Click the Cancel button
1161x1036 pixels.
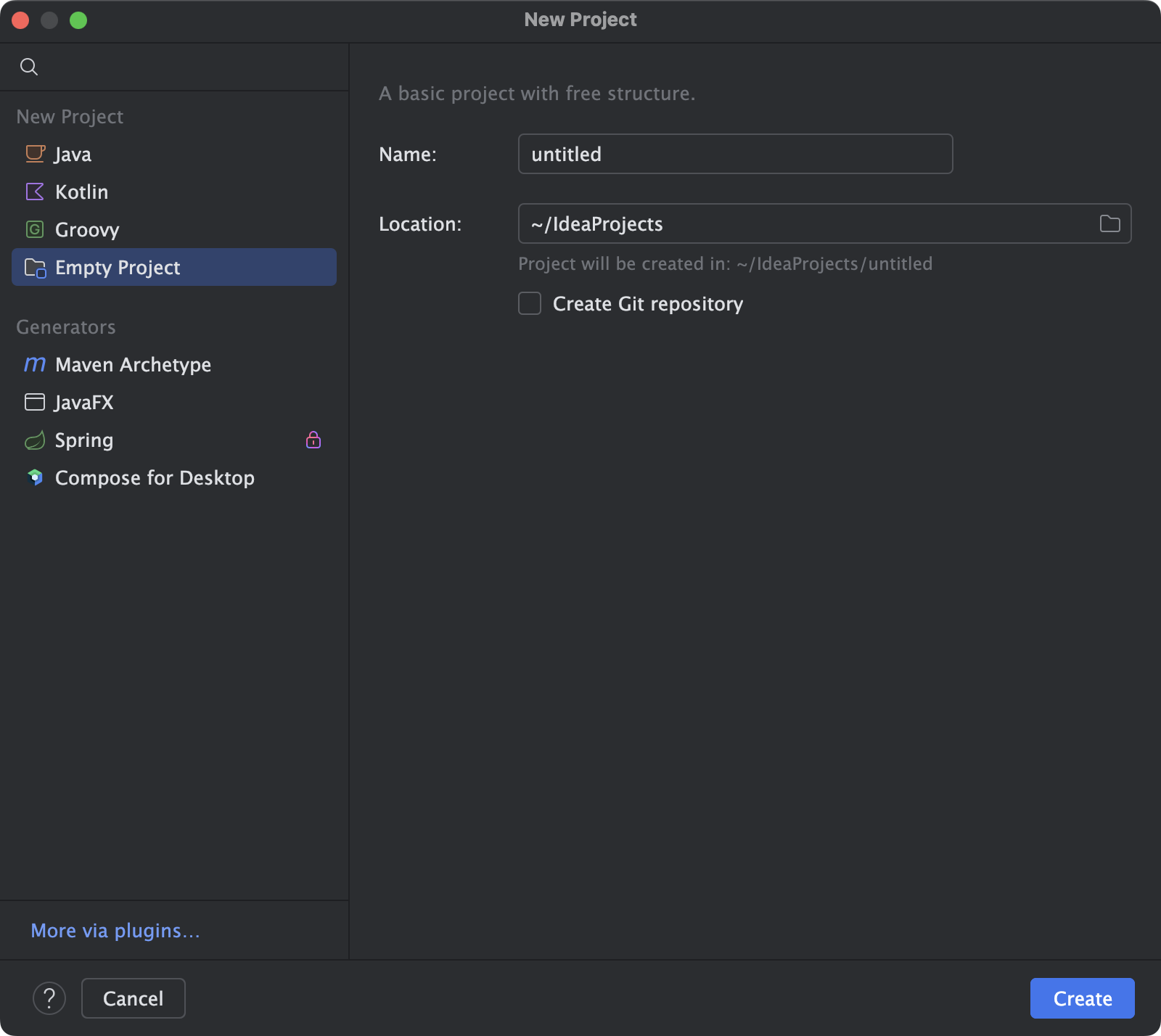tap(134, 998)
